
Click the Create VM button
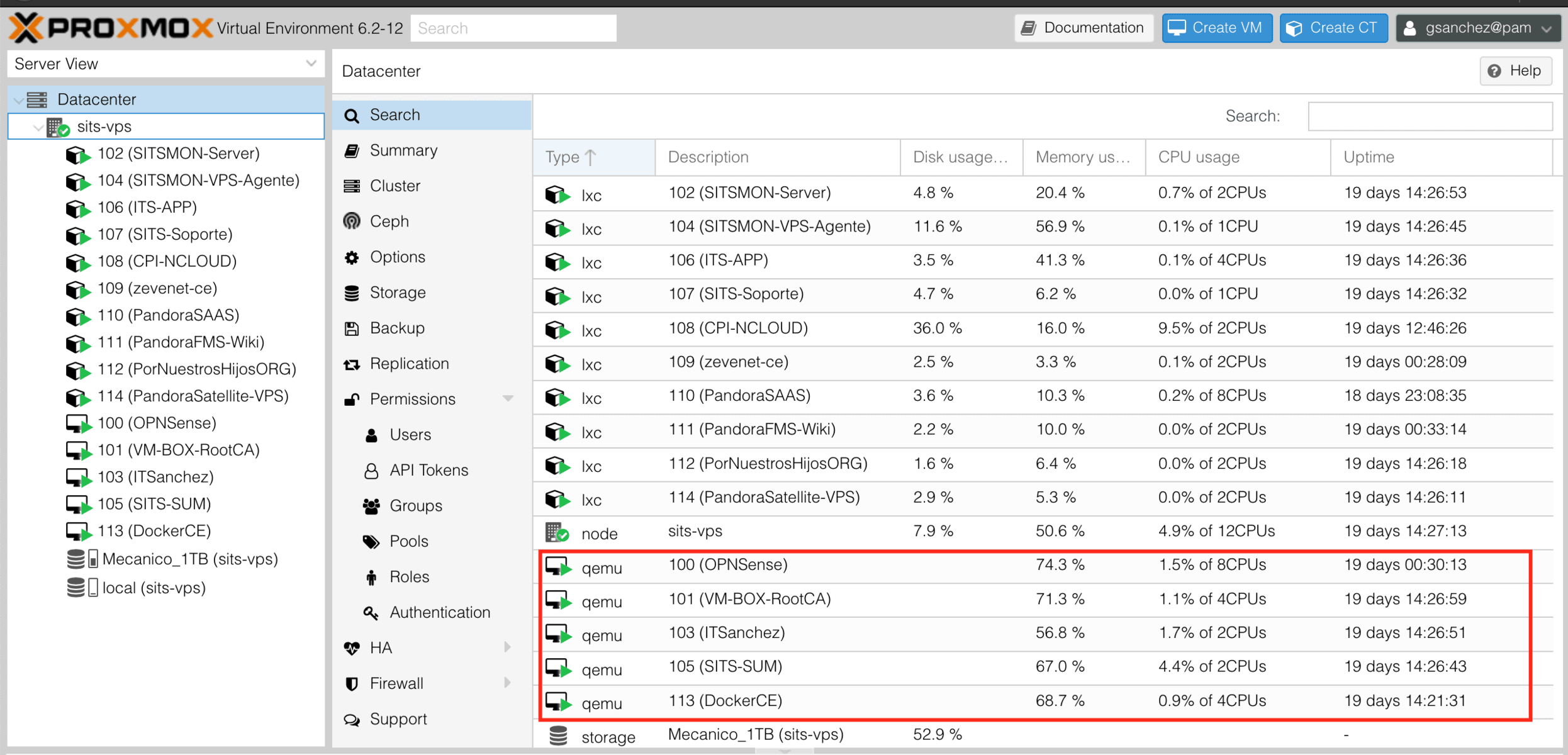[1216, 28]
